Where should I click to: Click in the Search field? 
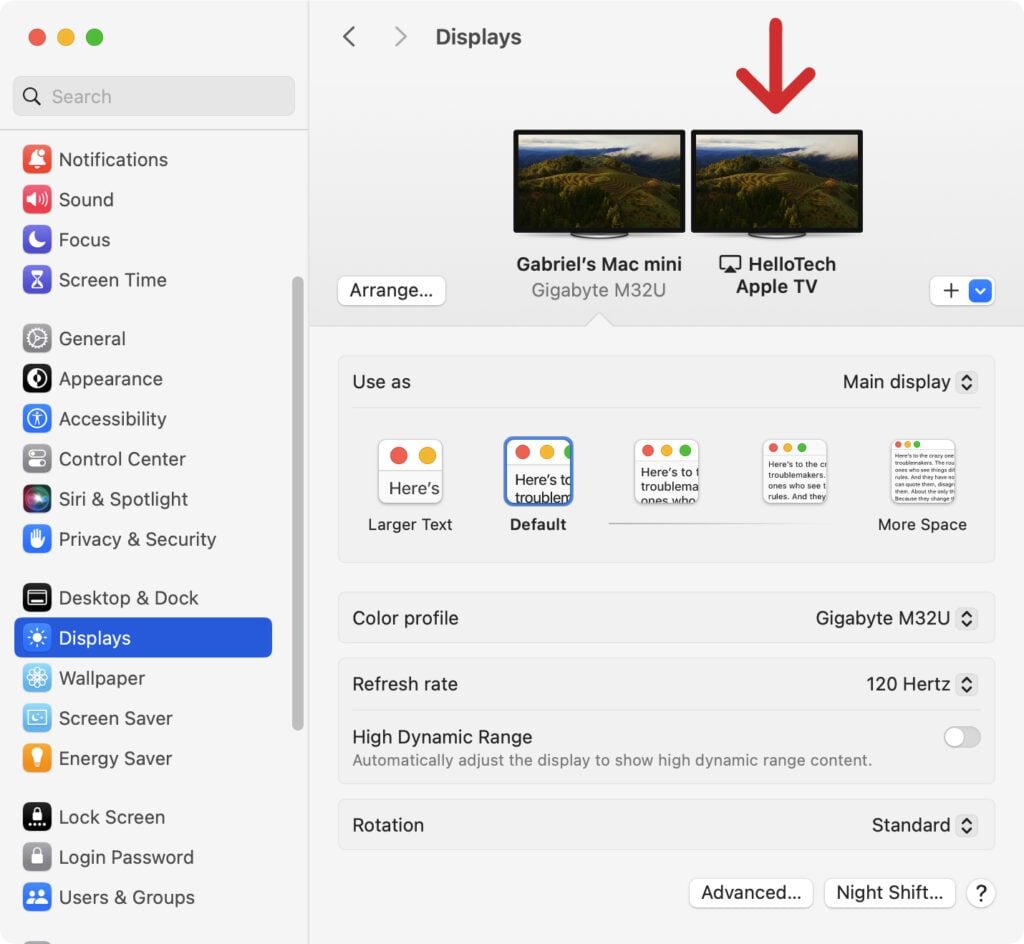click(153, 97)
